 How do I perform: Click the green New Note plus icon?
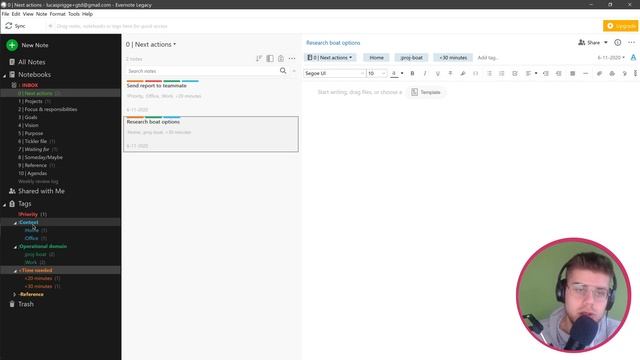[12, 45]
